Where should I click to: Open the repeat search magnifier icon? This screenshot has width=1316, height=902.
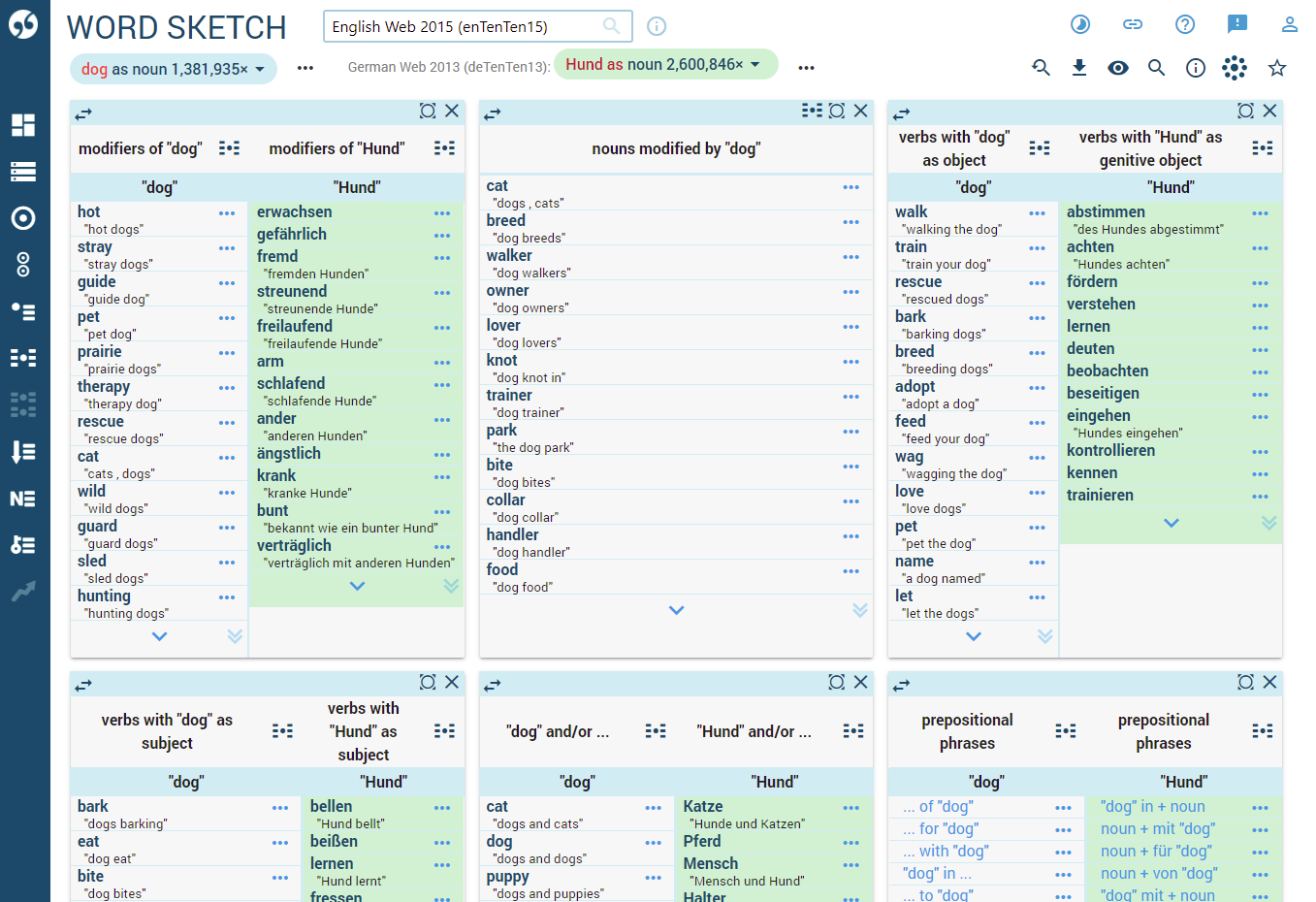tap(1041, 68)
